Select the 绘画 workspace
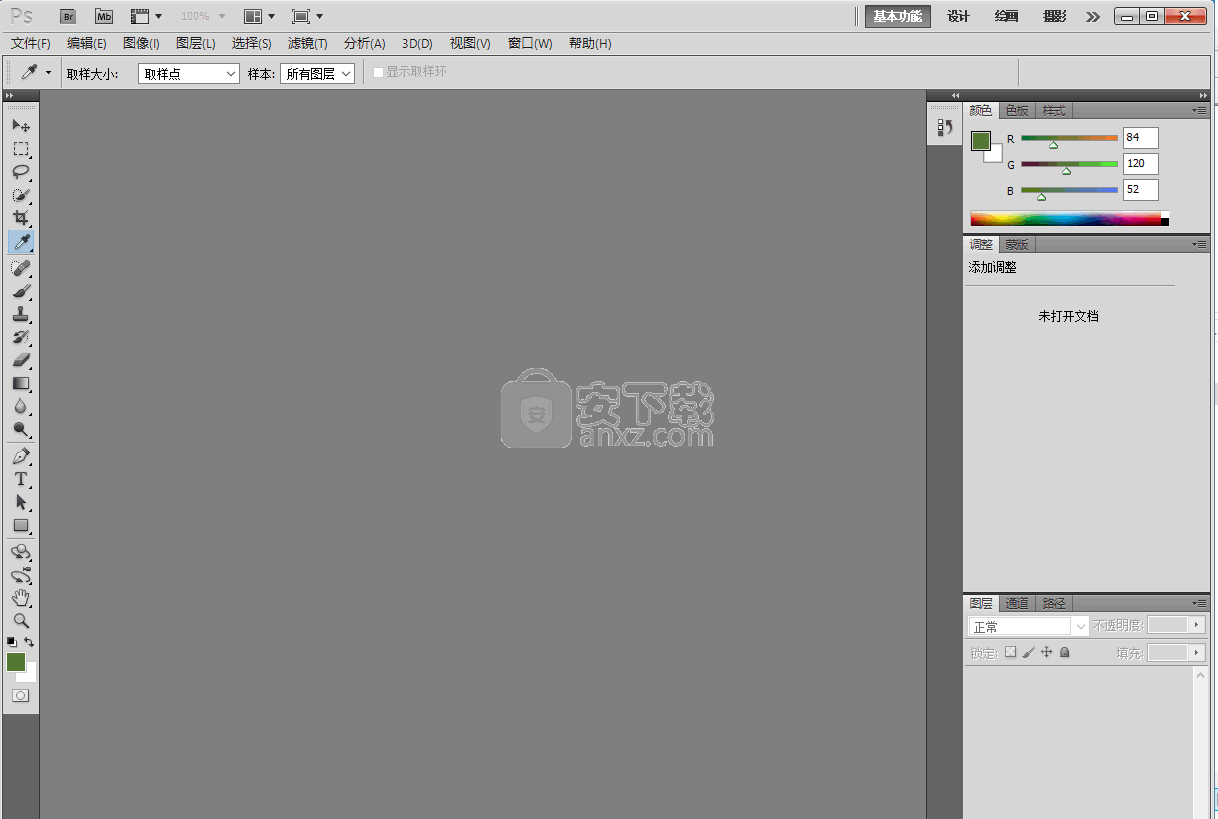 point(1007,16)
